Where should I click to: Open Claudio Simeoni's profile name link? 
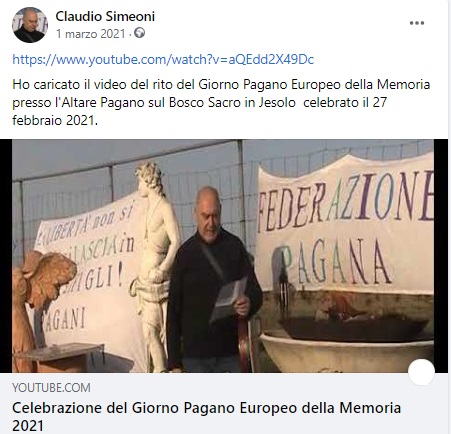tap(105, 16)
